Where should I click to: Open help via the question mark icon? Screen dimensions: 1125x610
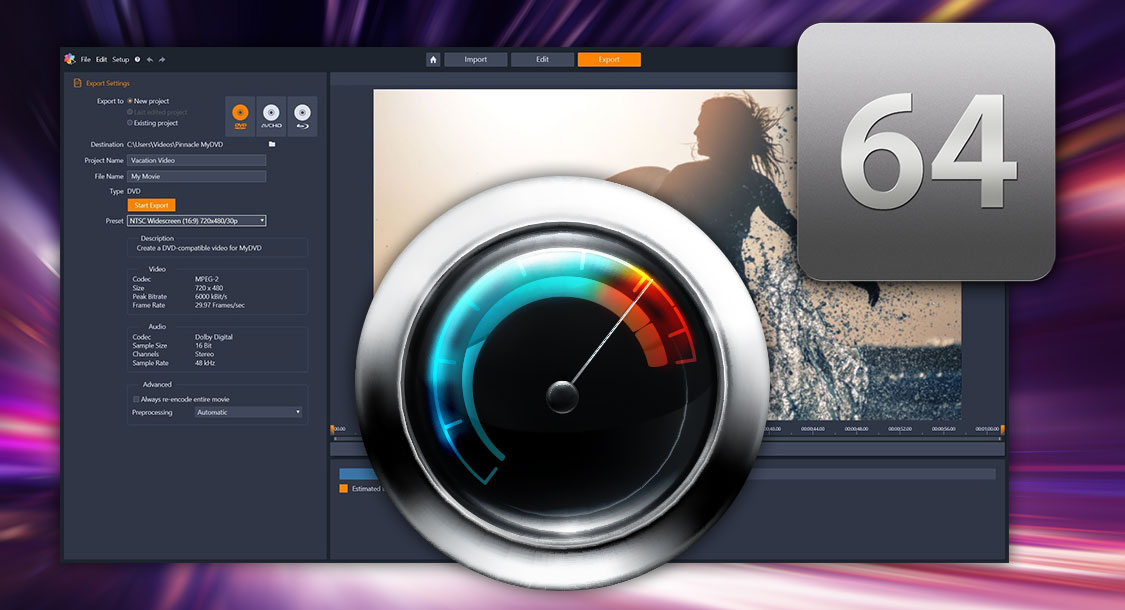click(x=137, y=59)
